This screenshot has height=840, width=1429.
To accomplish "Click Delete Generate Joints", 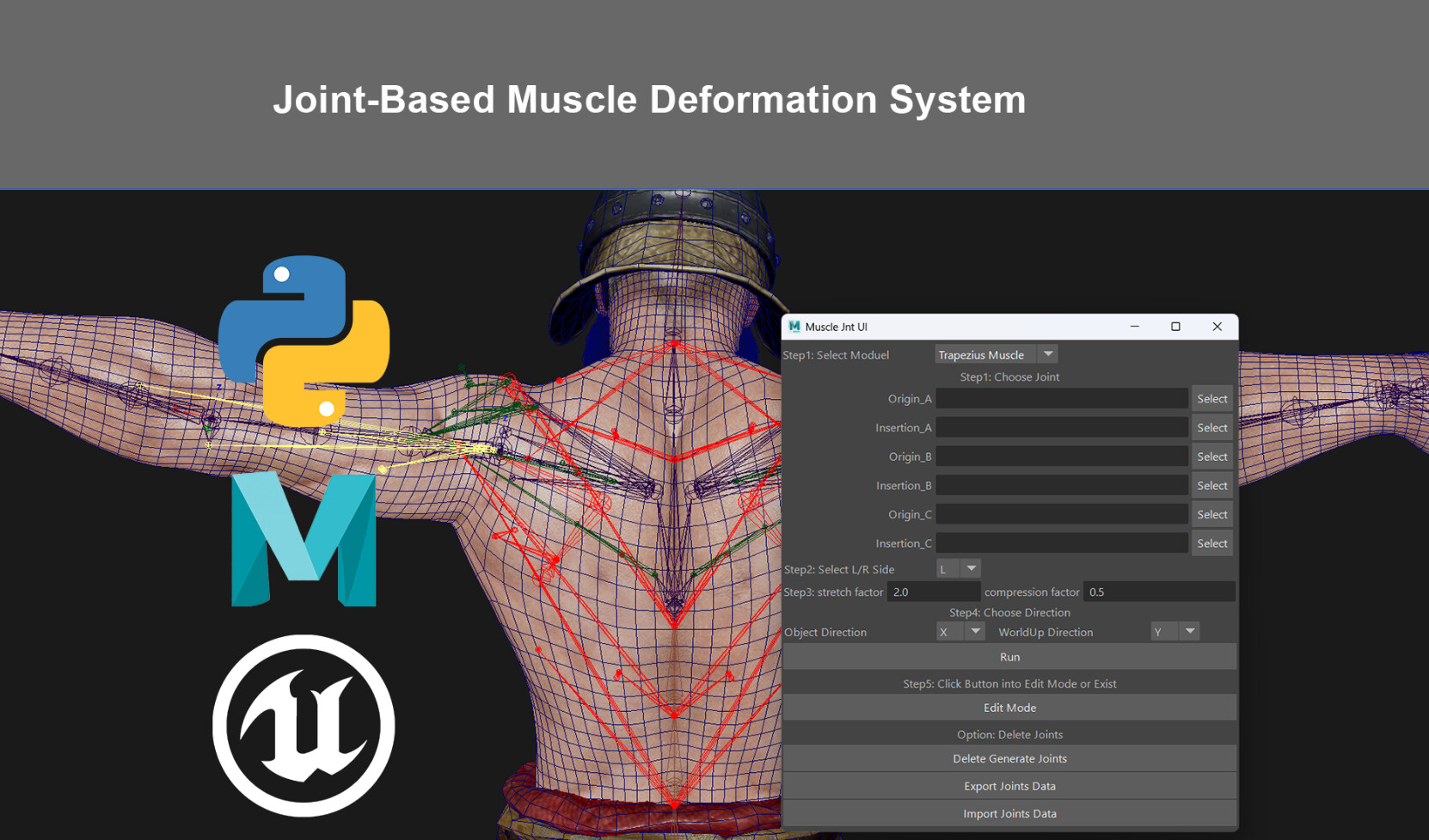I will [x=1009, y=758].
